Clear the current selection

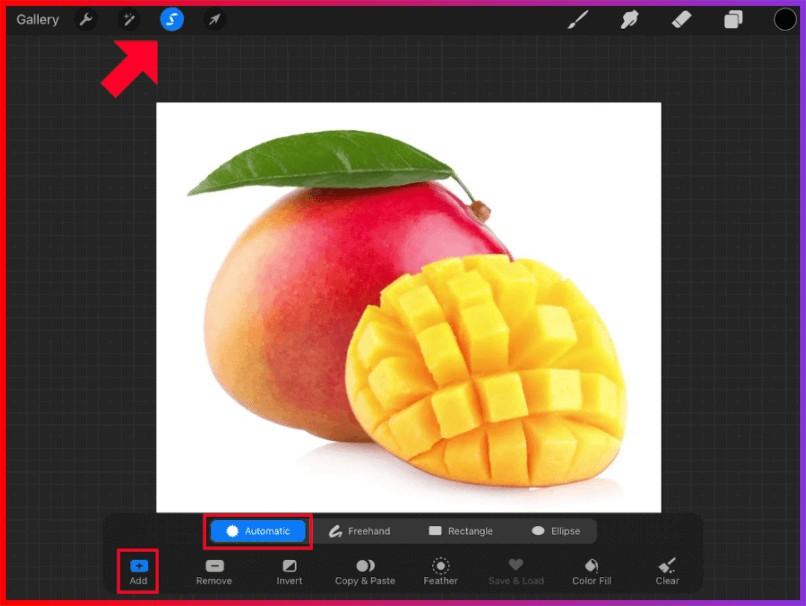[x=667, y=571]
